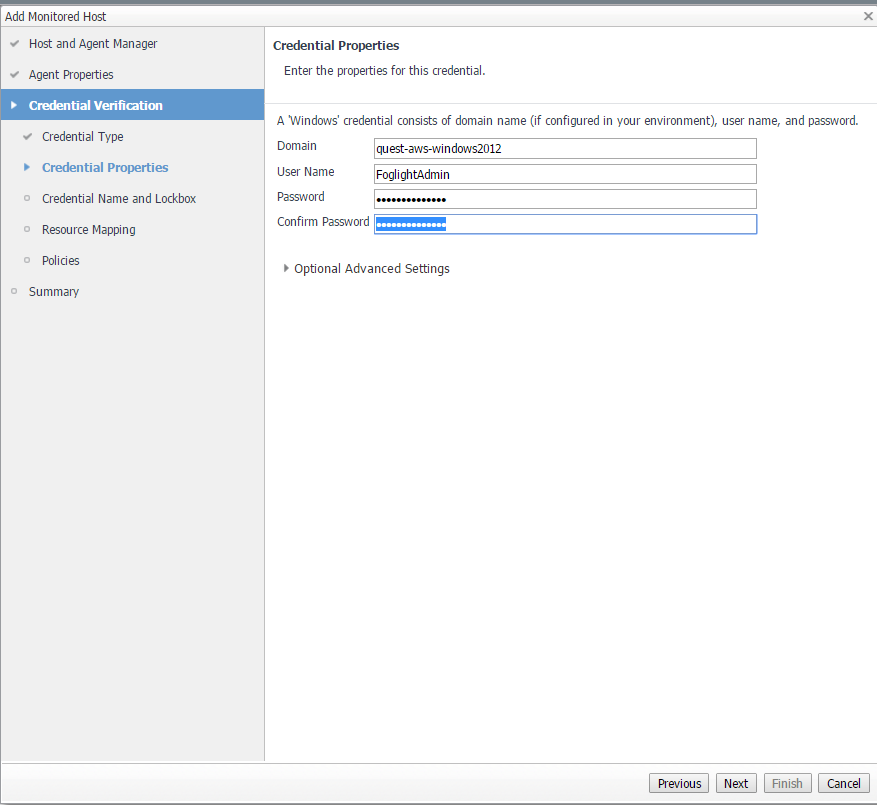Open the Policies substep
Image resolution: width=877 pixels, height=805 pixels.
coord(61,261)
